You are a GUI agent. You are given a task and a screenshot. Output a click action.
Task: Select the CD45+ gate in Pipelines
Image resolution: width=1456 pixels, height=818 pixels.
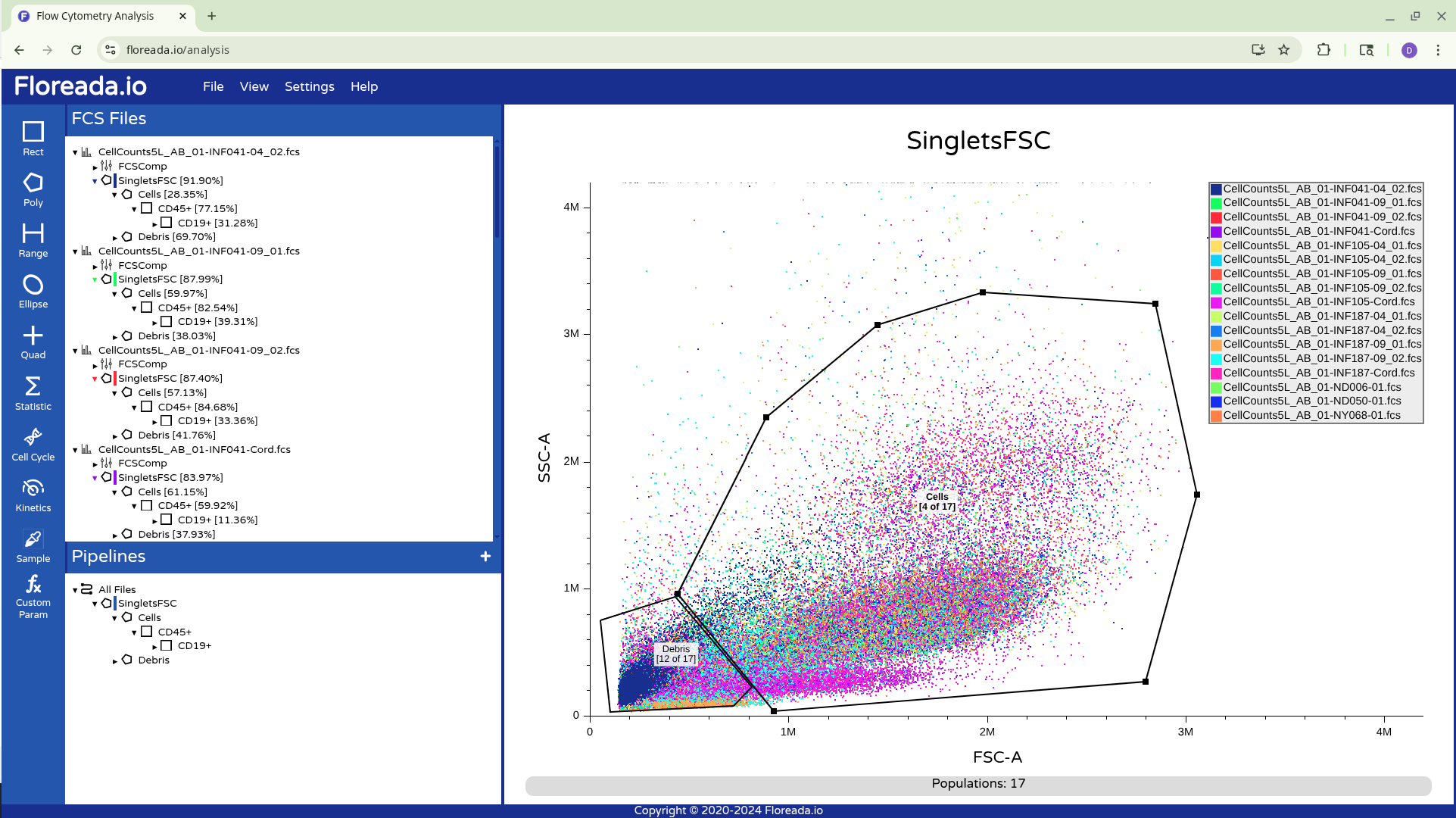coord(174,632)
